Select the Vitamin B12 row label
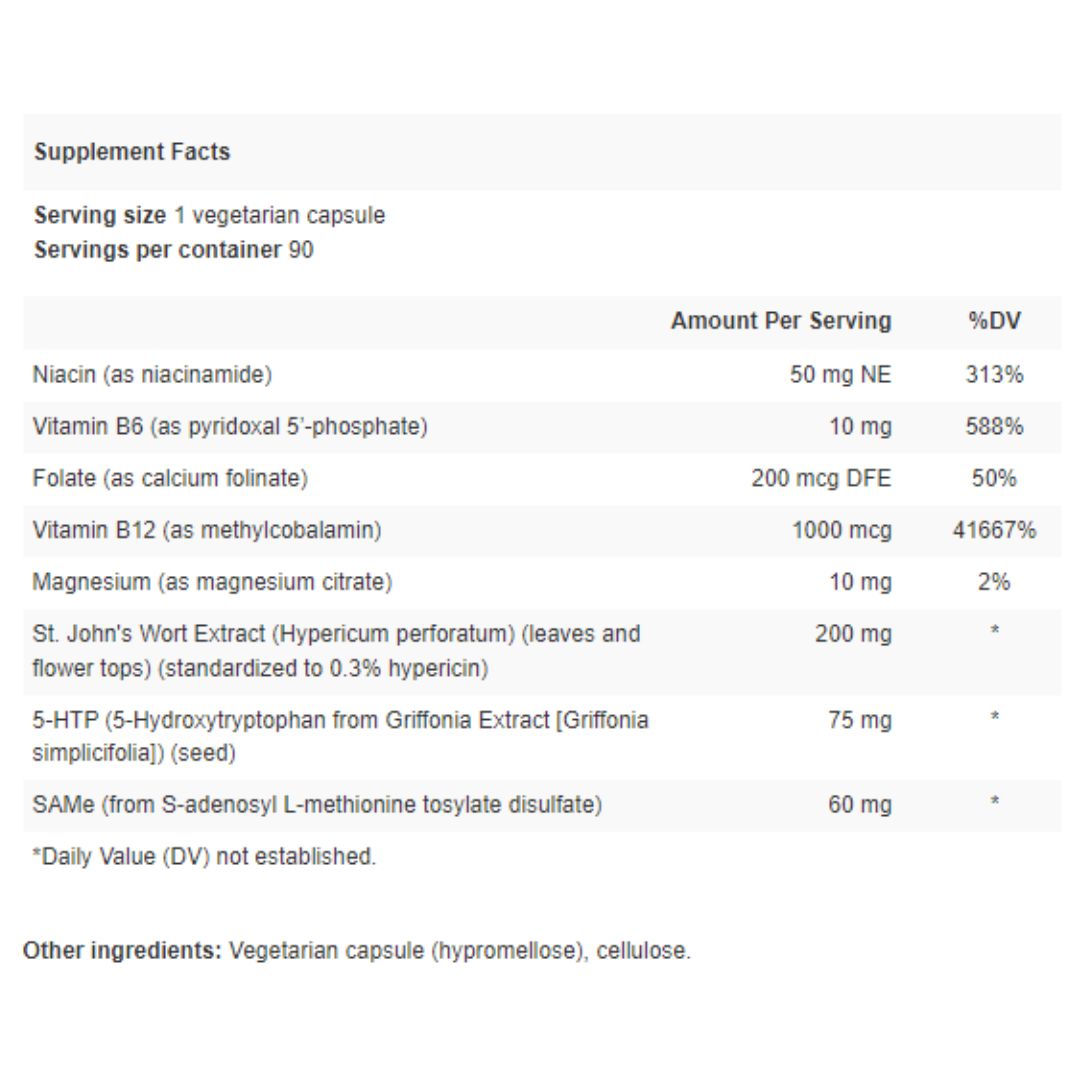 pos(207,531)
